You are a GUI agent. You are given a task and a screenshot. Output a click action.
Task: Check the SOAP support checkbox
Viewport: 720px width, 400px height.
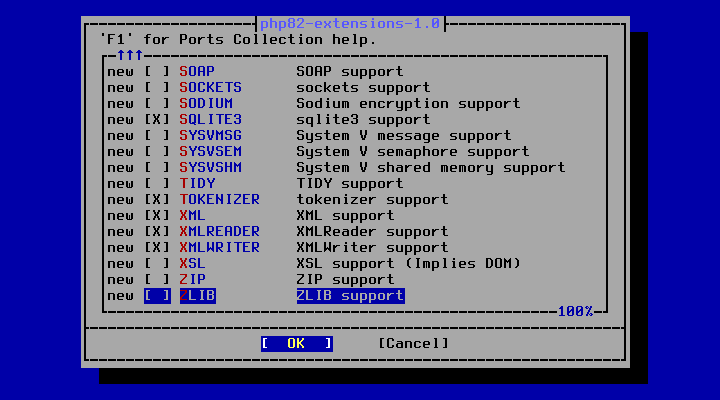pos(157,72)
